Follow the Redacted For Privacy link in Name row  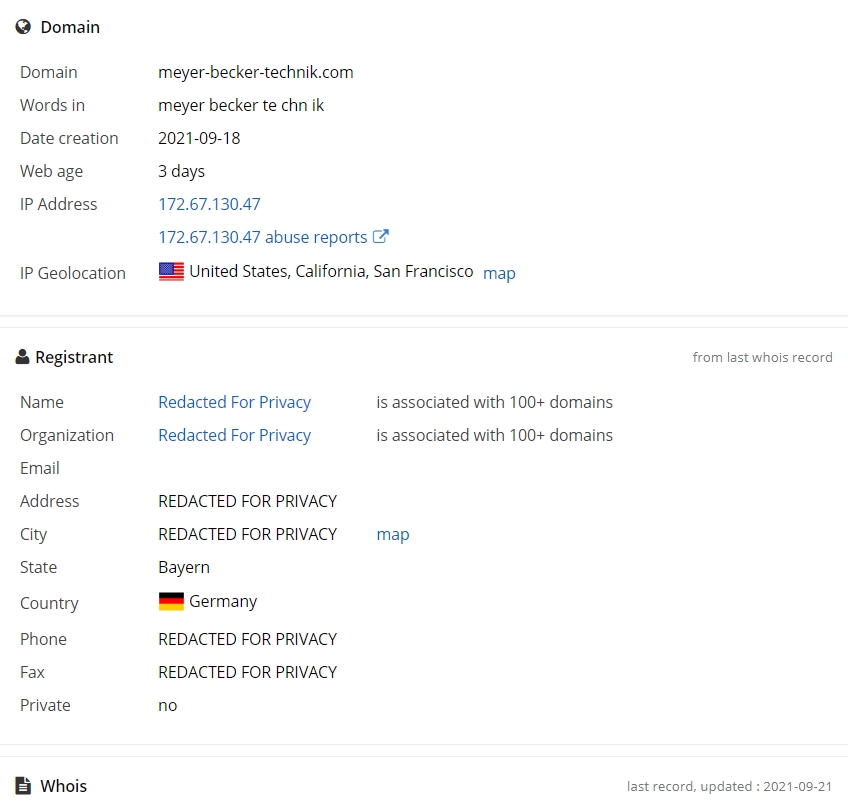[234, 402]
